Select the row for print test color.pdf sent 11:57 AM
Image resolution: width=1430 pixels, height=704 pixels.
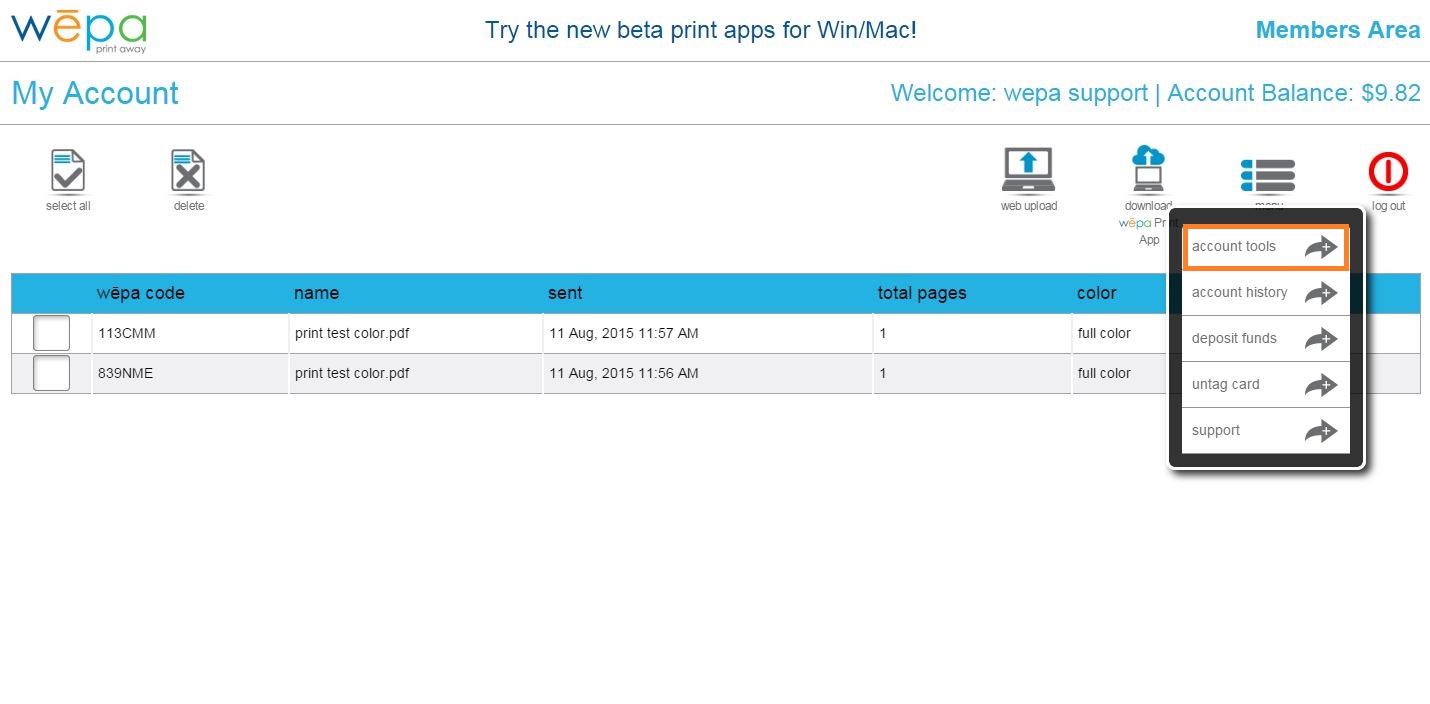coord(415,333)
